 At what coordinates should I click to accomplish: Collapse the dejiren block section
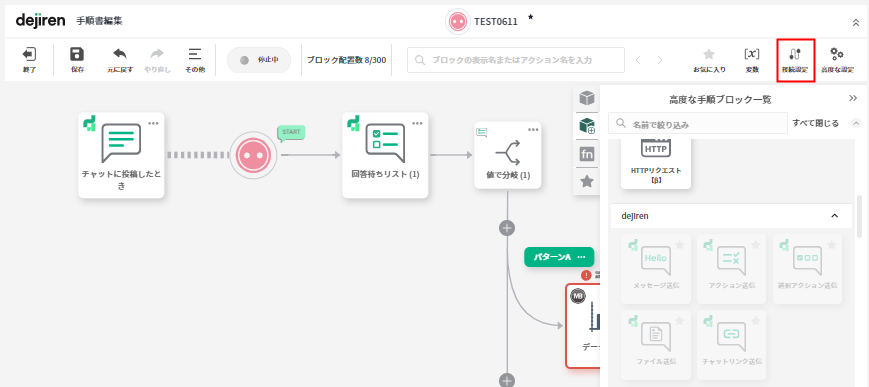click(x=835, y=216)
